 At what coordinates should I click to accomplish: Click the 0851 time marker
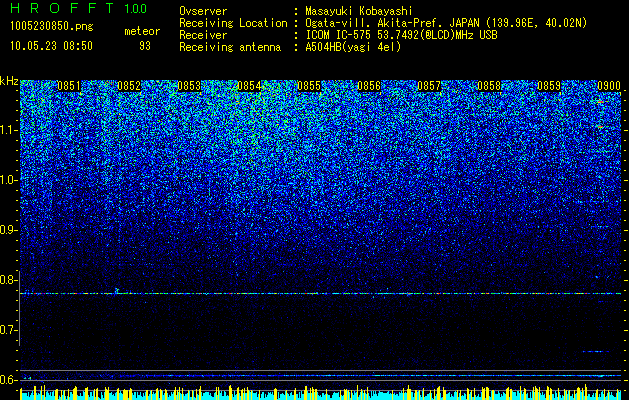pyautogui.click(x=69, y=86)
